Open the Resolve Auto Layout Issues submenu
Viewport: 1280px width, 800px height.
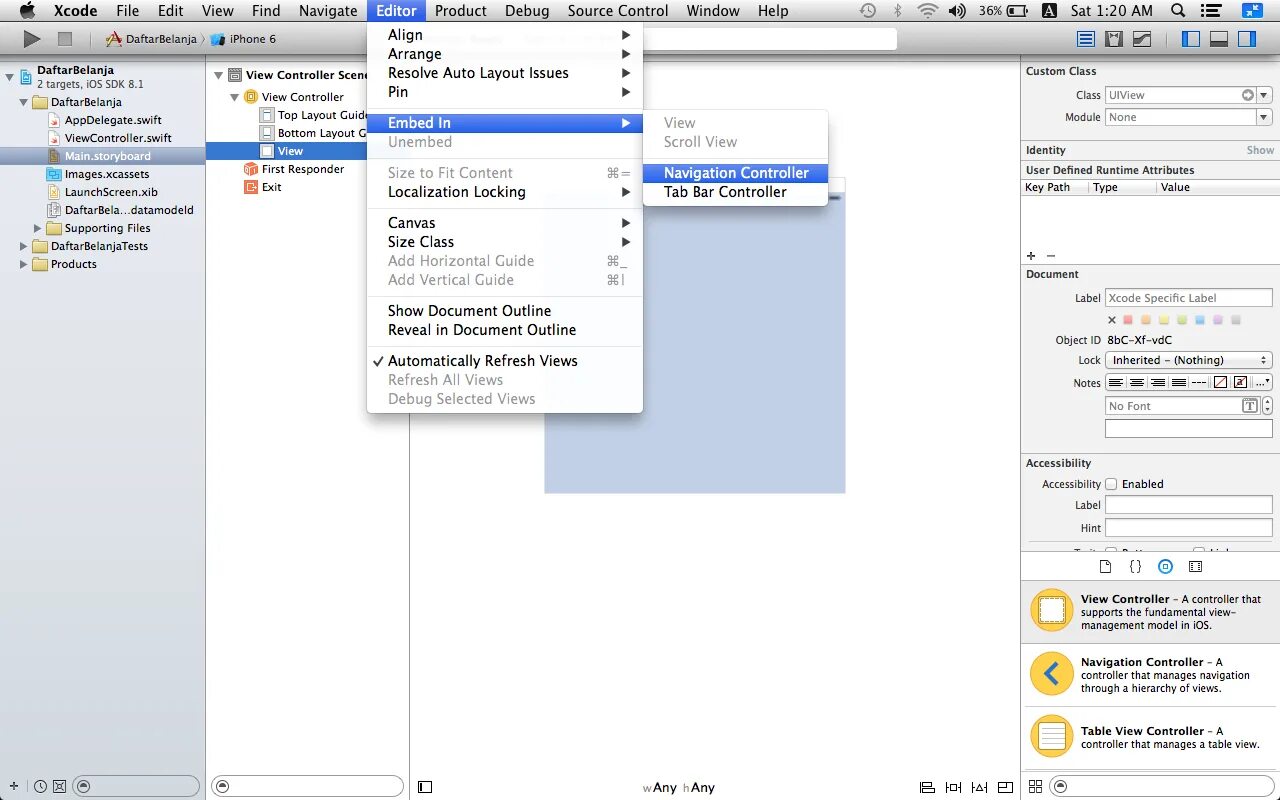click(505, 73)
